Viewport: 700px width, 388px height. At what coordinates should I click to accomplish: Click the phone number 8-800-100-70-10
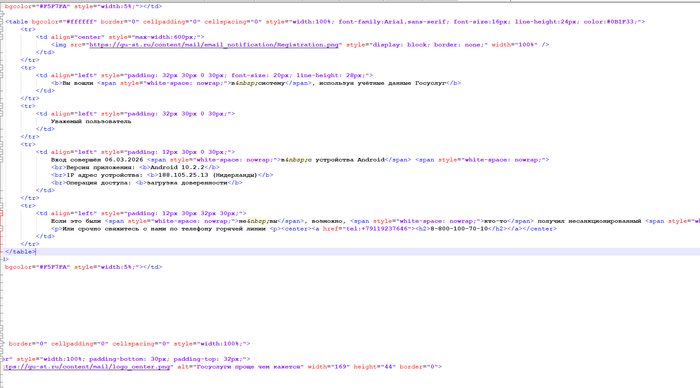pyautogui.click(x=459, y=229)
